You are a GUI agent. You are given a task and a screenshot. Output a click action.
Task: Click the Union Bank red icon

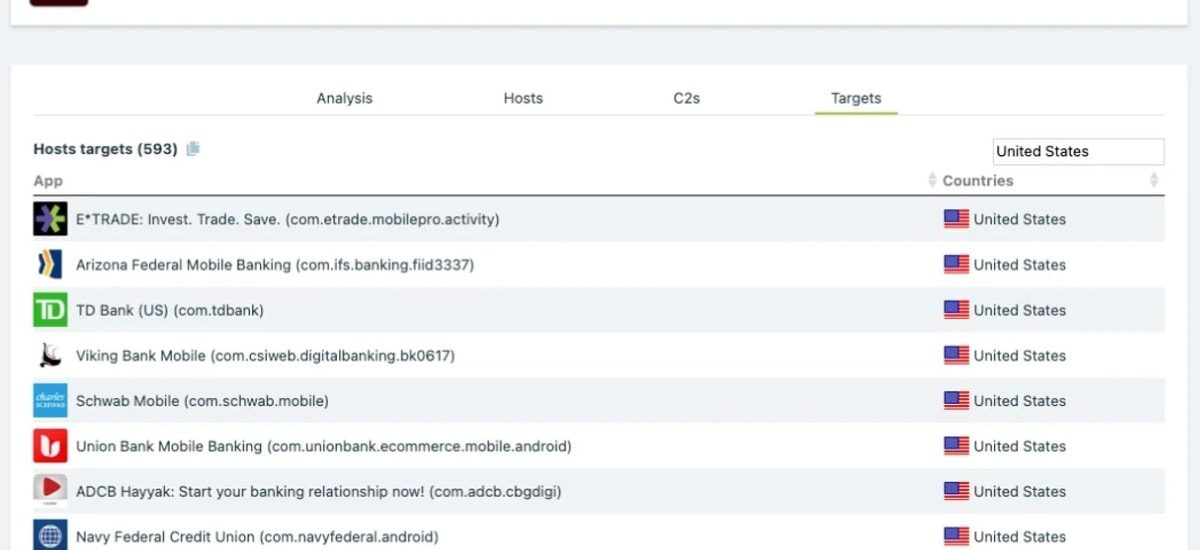click(x=50, y=446)
